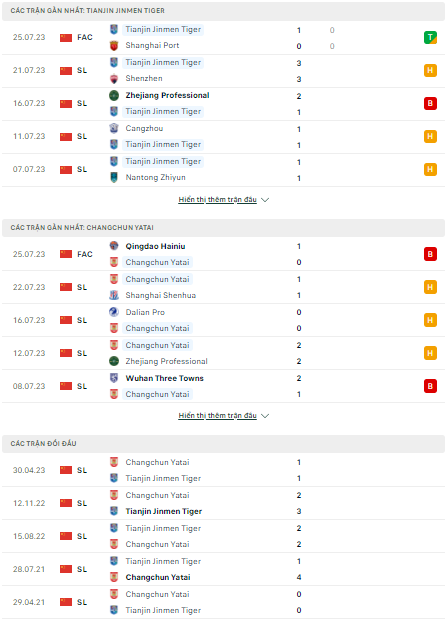Click the orange H badge for Dalian Pro match

tap(430, 320)
